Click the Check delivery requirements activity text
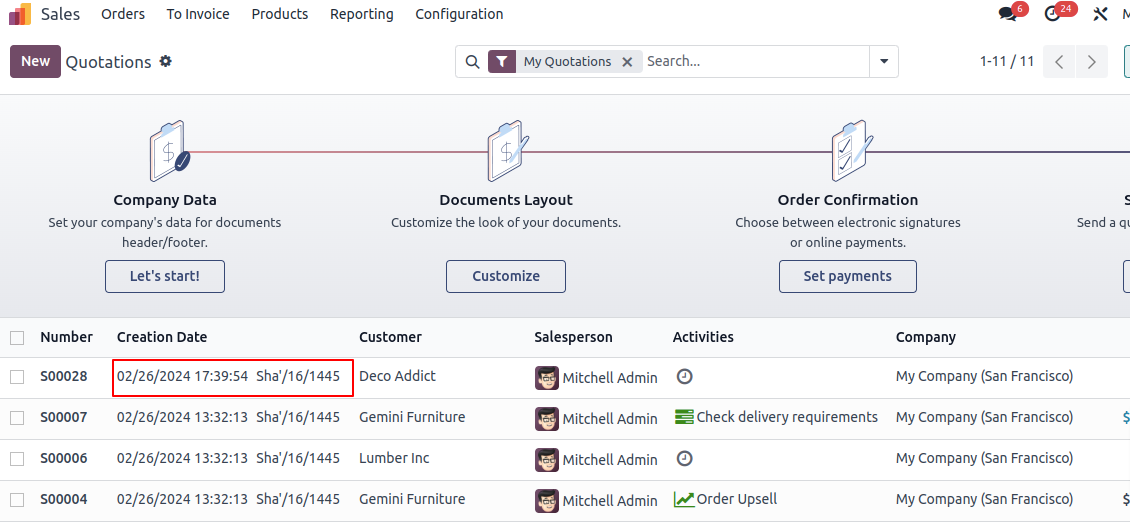1130x523 pixels. pos(787,417)
